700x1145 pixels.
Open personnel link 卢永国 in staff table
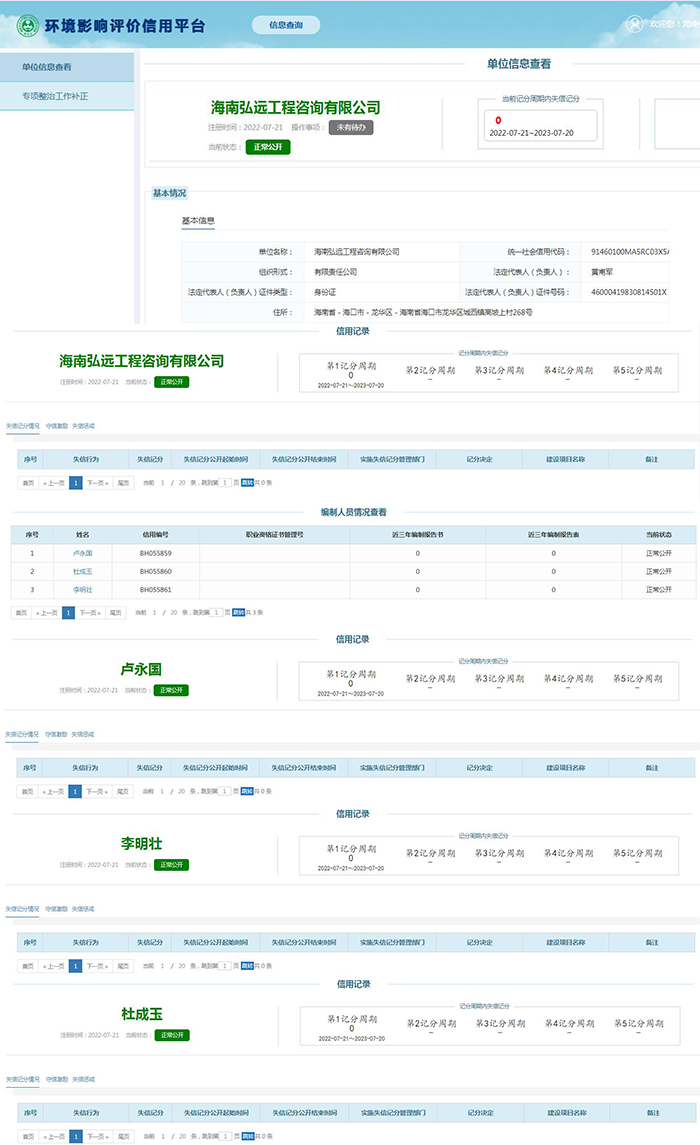82,553
